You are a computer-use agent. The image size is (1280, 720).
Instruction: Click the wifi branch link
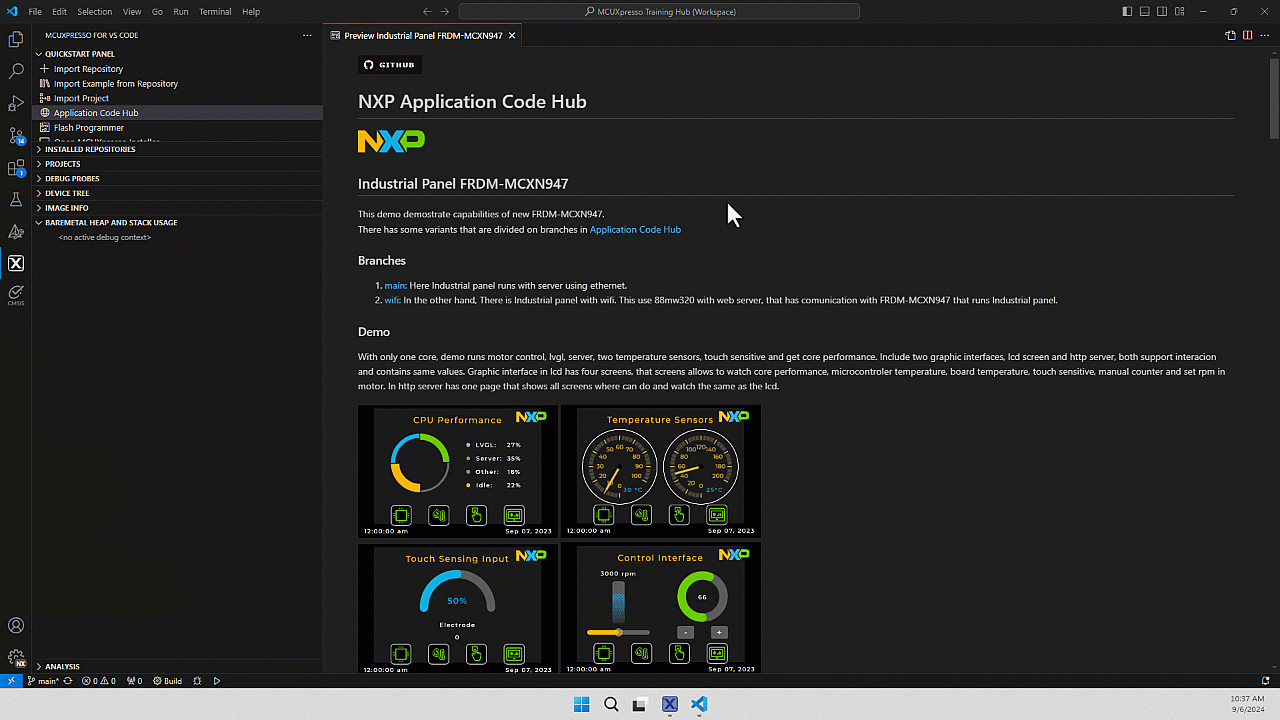tap(392, 300)
